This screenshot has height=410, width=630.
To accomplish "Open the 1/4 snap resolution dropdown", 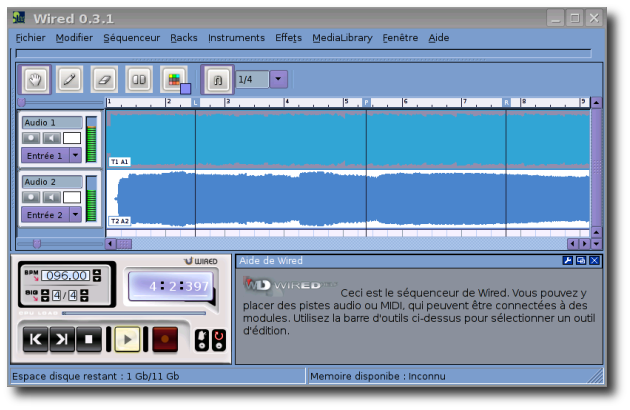I will (278, 79).
